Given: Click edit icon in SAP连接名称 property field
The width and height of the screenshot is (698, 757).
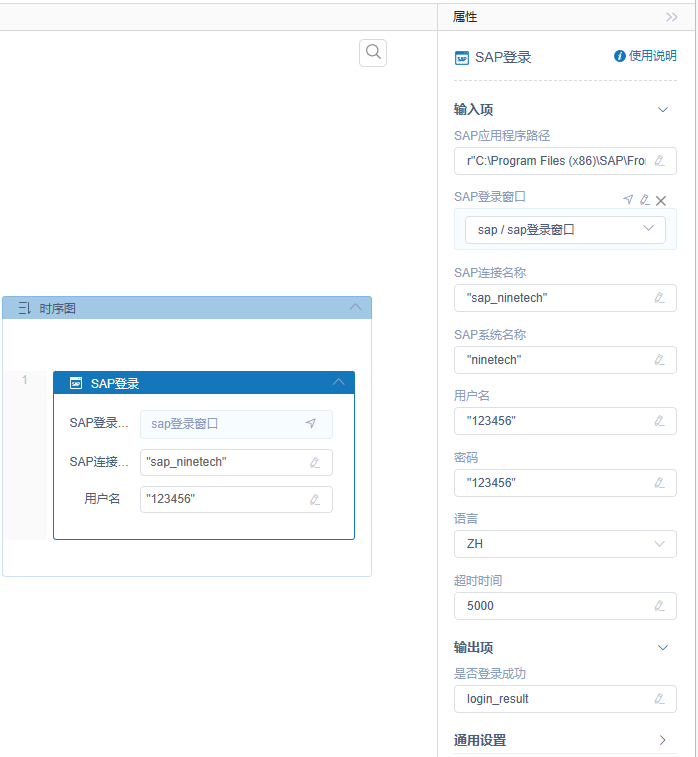Looking at the screenshot, I should [x=659, y=298].
